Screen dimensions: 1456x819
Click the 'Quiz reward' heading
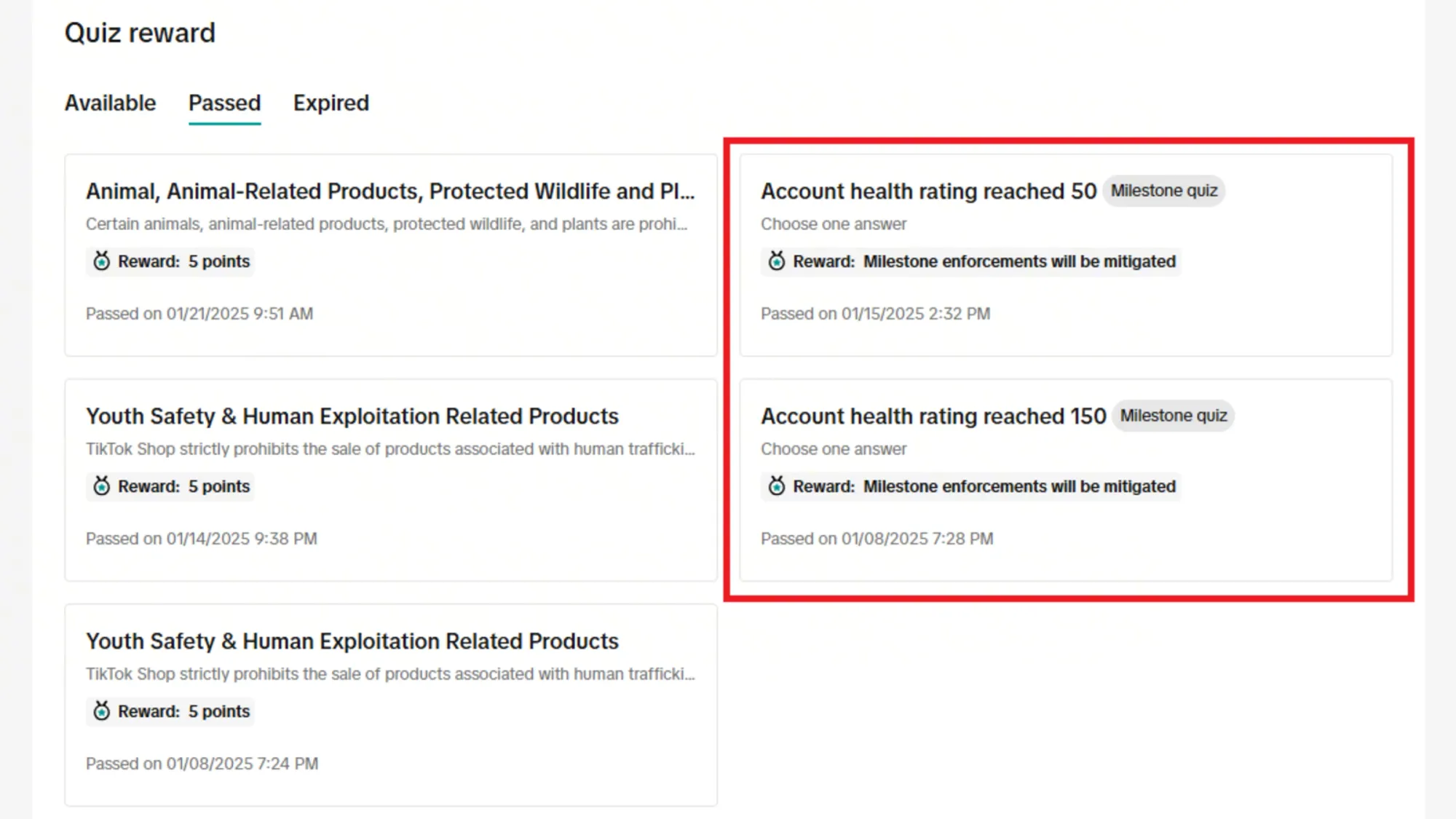tap(140, 33)
